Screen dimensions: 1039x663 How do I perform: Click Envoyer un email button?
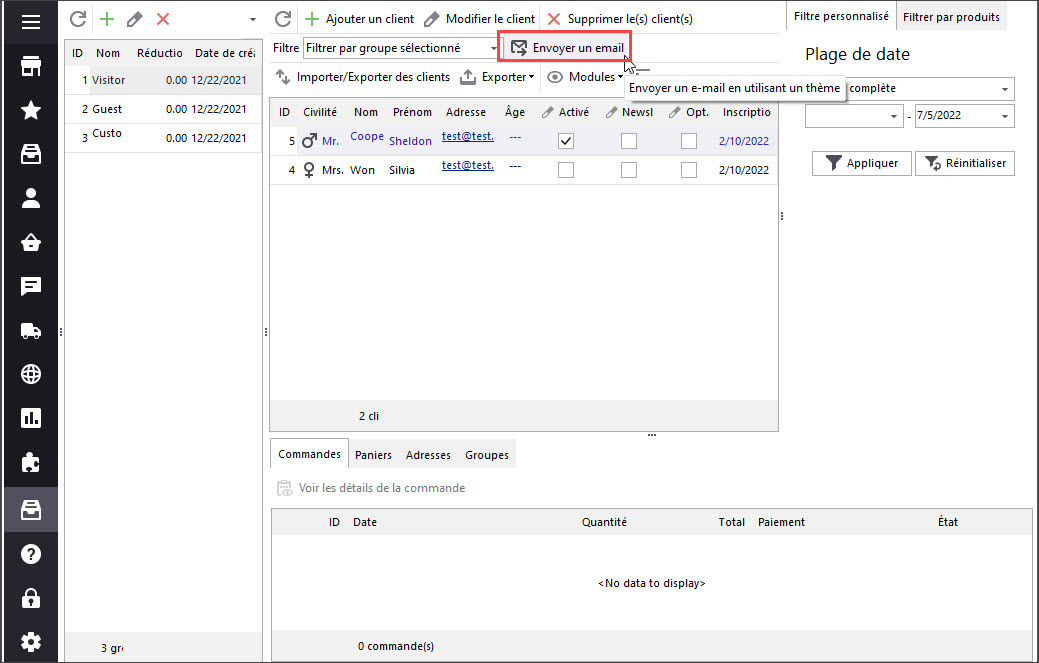pyautogui.click(x=567, y=48)
